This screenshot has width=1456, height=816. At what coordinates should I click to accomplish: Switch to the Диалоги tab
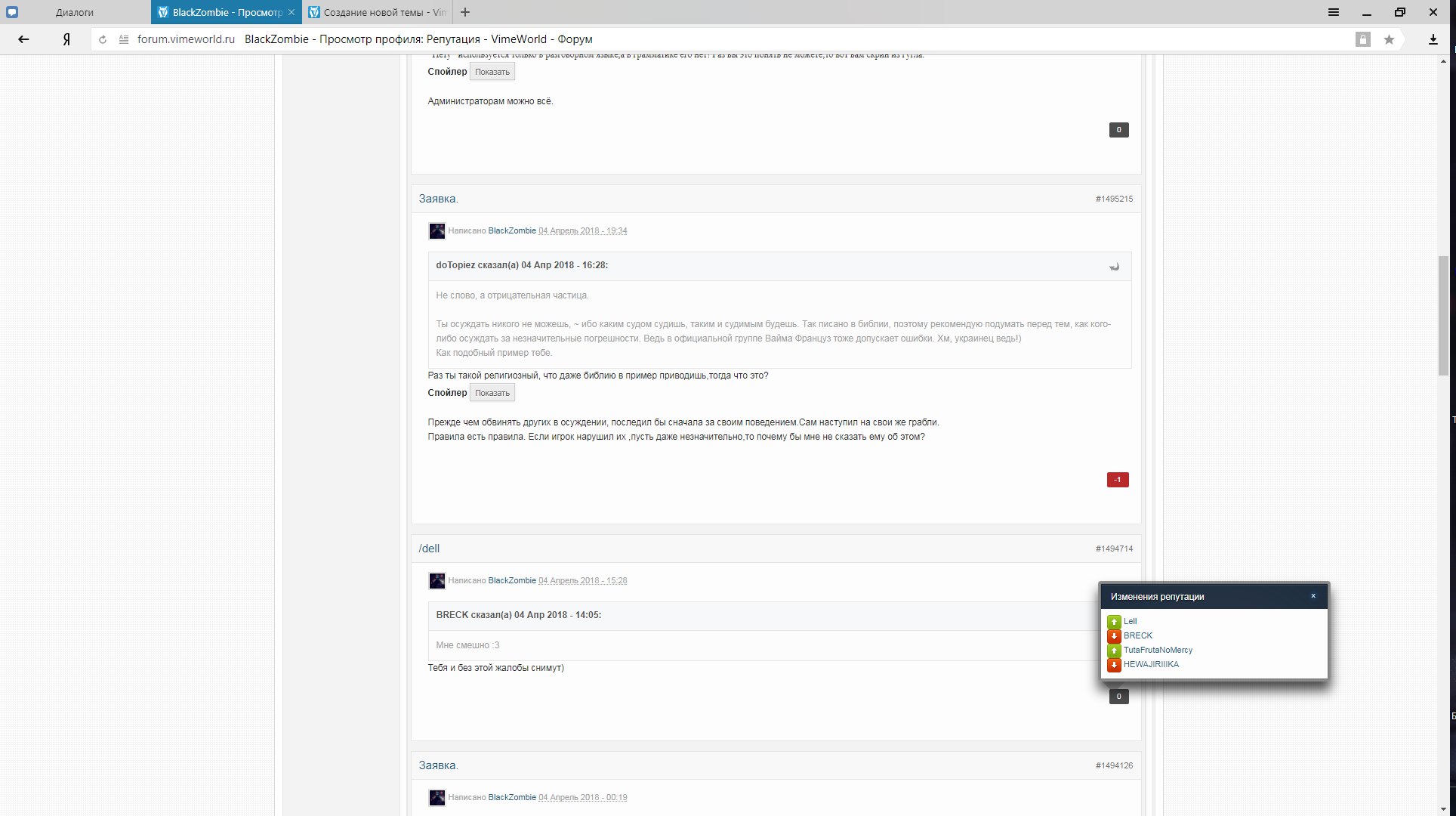pos(74,12)
